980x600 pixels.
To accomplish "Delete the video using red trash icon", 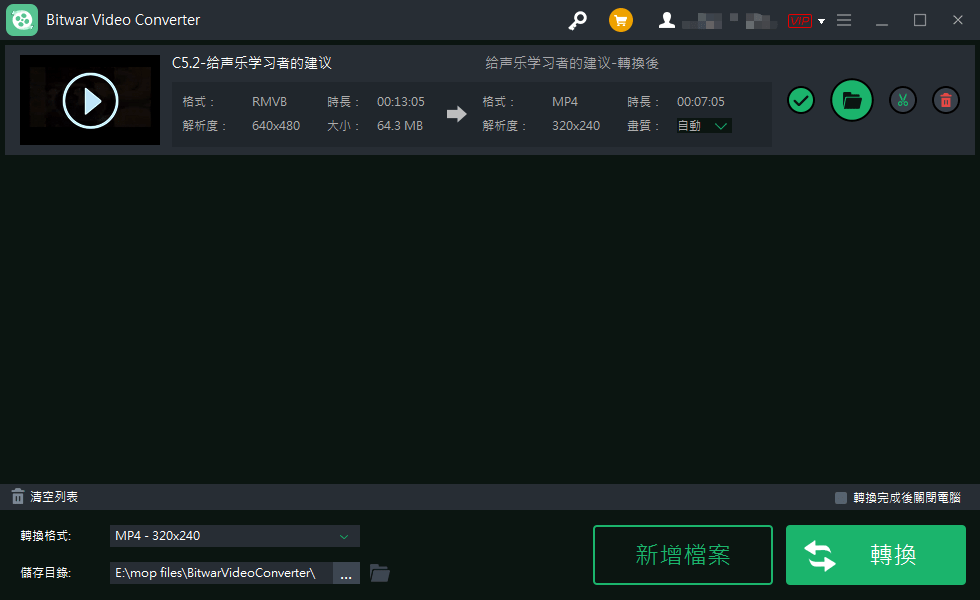I will tap(945, 100).
